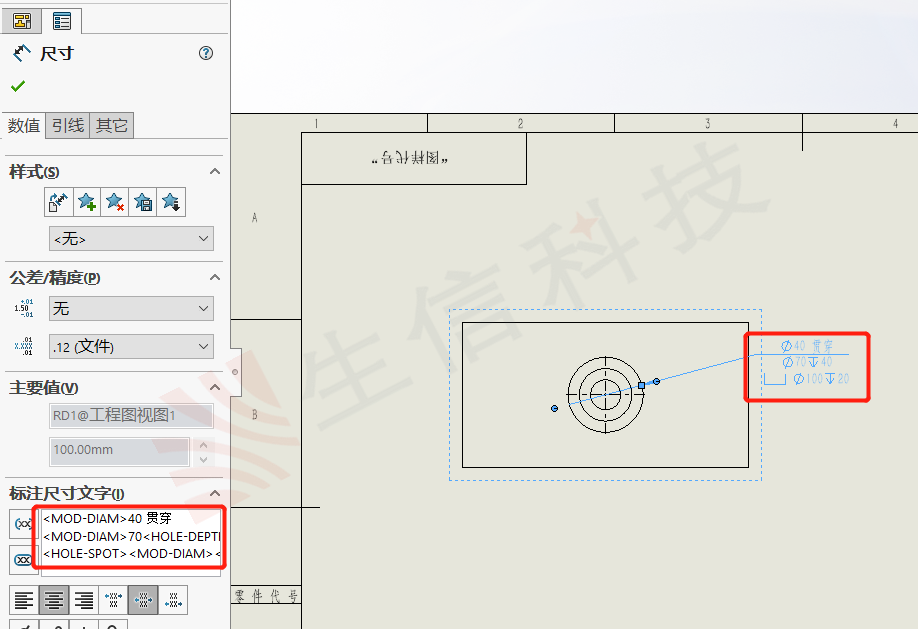
Task: Collapse the property panel using side handle
Action: click(x=235, y=372)
